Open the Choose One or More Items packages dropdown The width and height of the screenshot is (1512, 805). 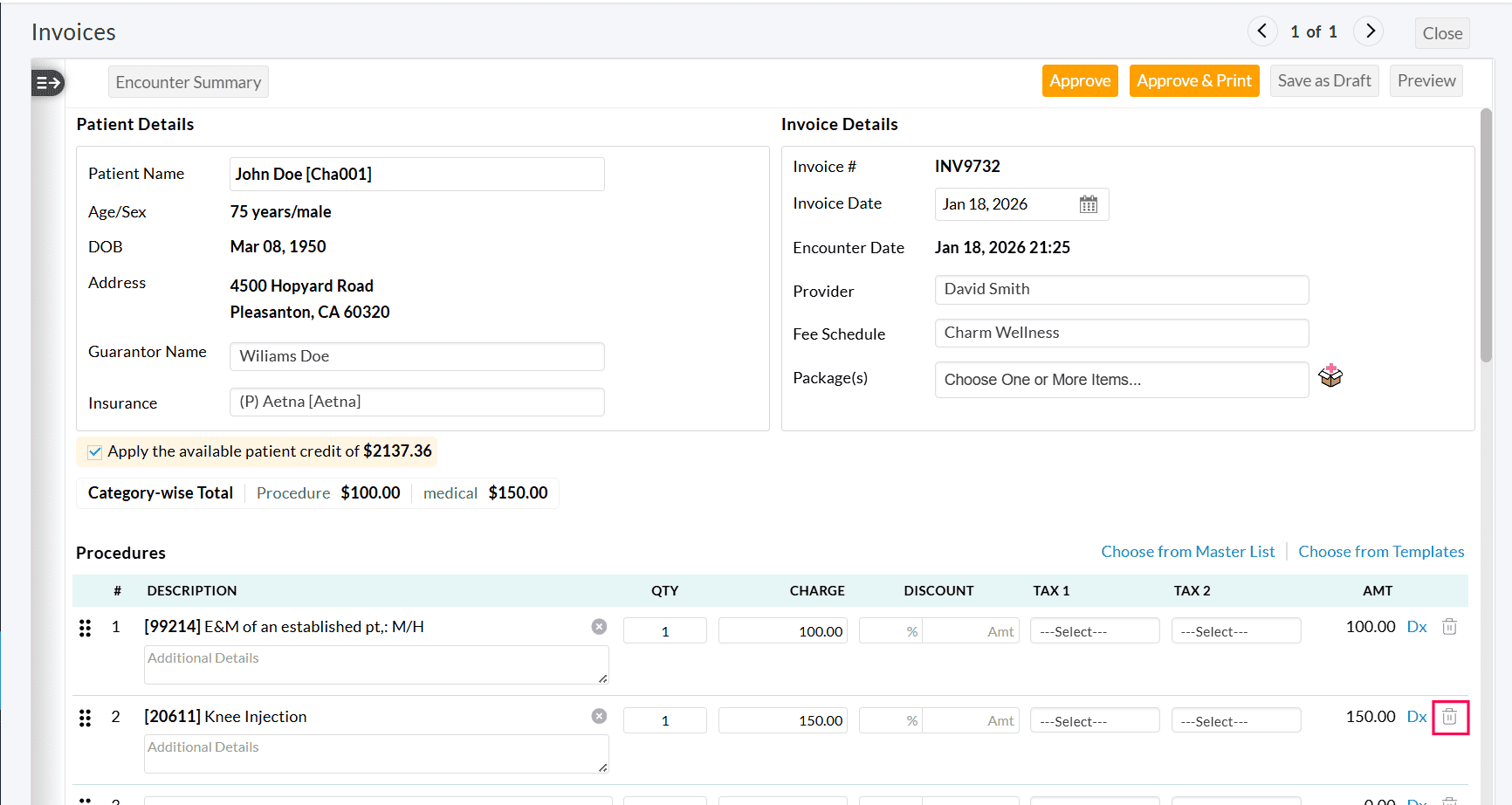[x=1121, y=379]
